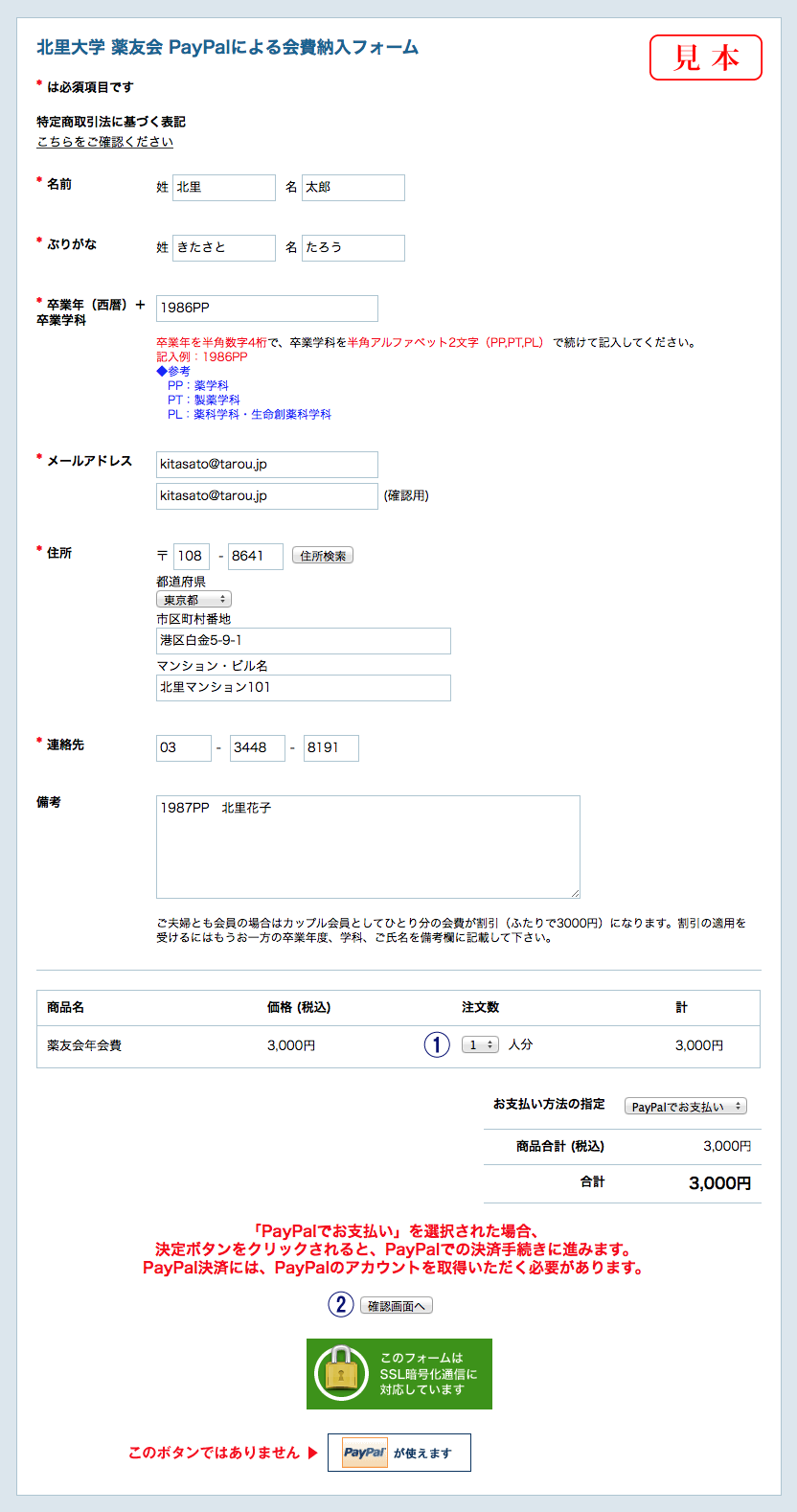Click the postal code field showing 108
The height and width of the screenshot is (1512, 797).
coord(192,557)
